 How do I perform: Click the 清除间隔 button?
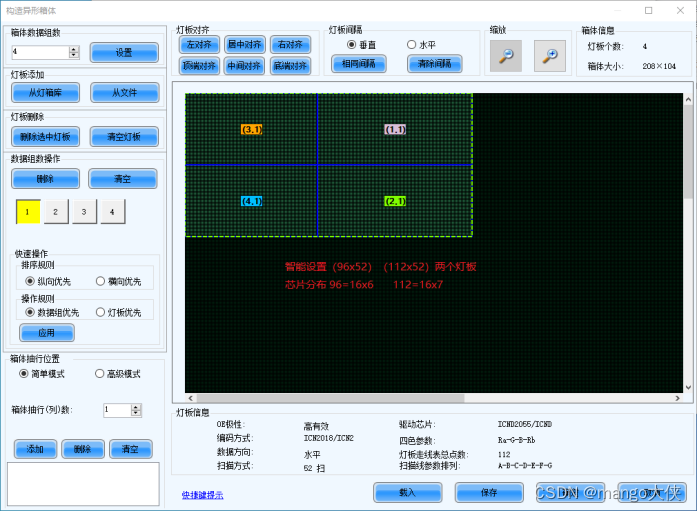tap(434, 64)
